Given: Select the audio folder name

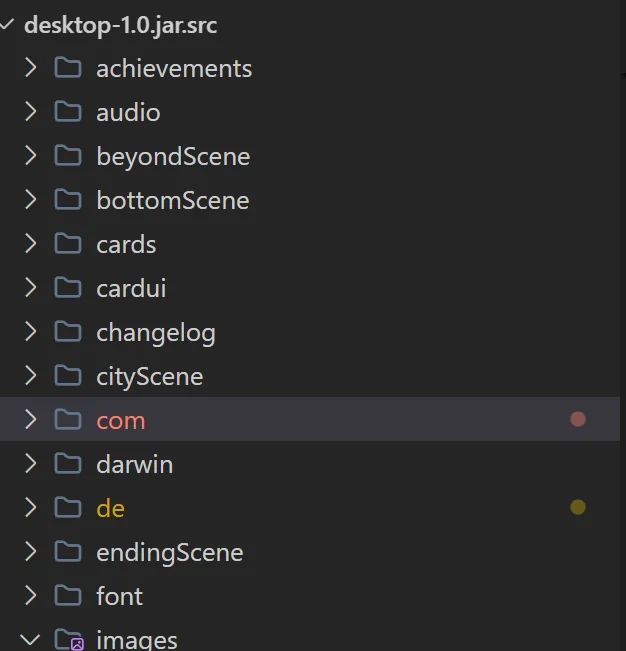Looking at the screenshot, I should pyautogui.click(x=128, y=113).
